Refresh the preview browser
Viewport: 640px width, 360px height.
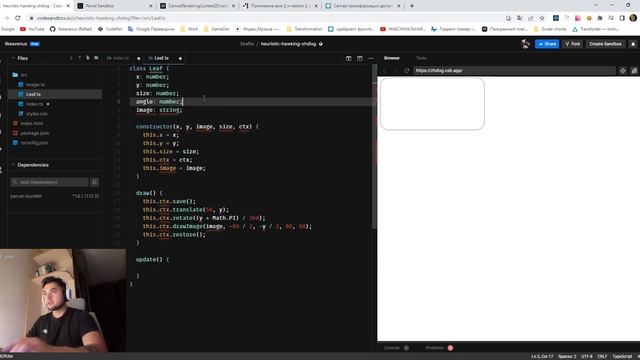[407, 71]
